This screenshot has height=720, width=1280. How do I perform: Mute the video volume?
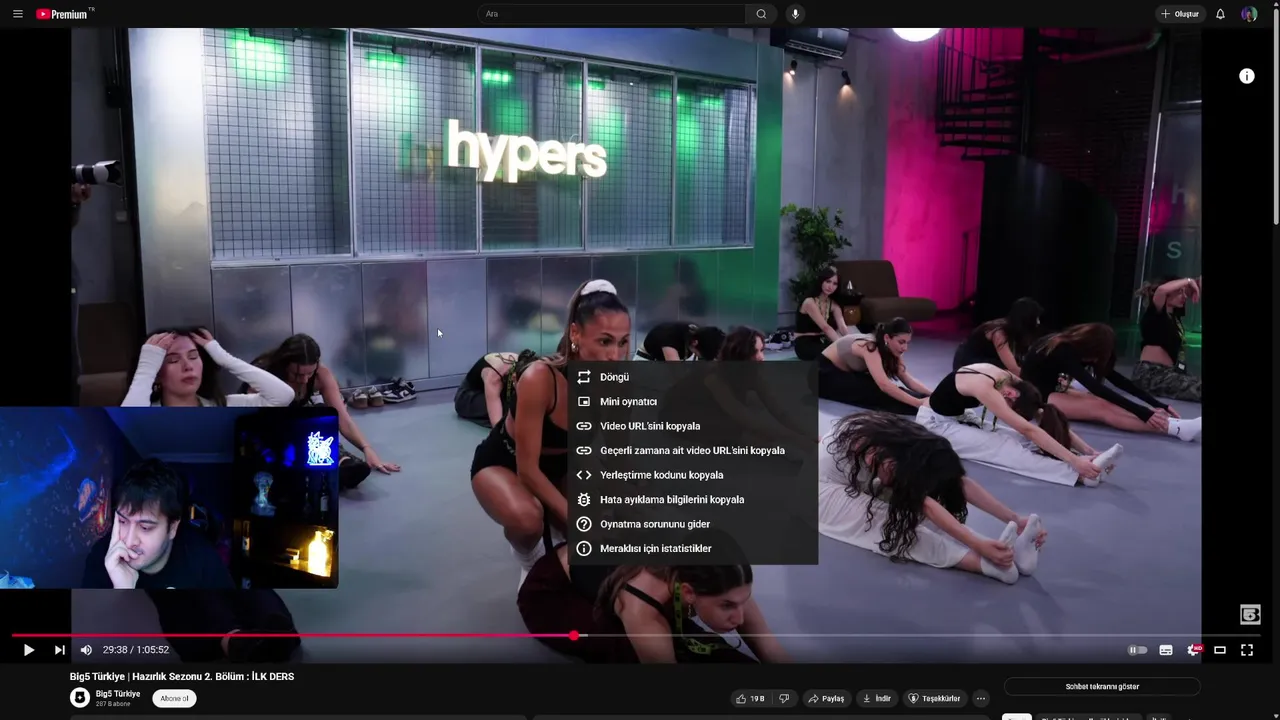[86, 650]
